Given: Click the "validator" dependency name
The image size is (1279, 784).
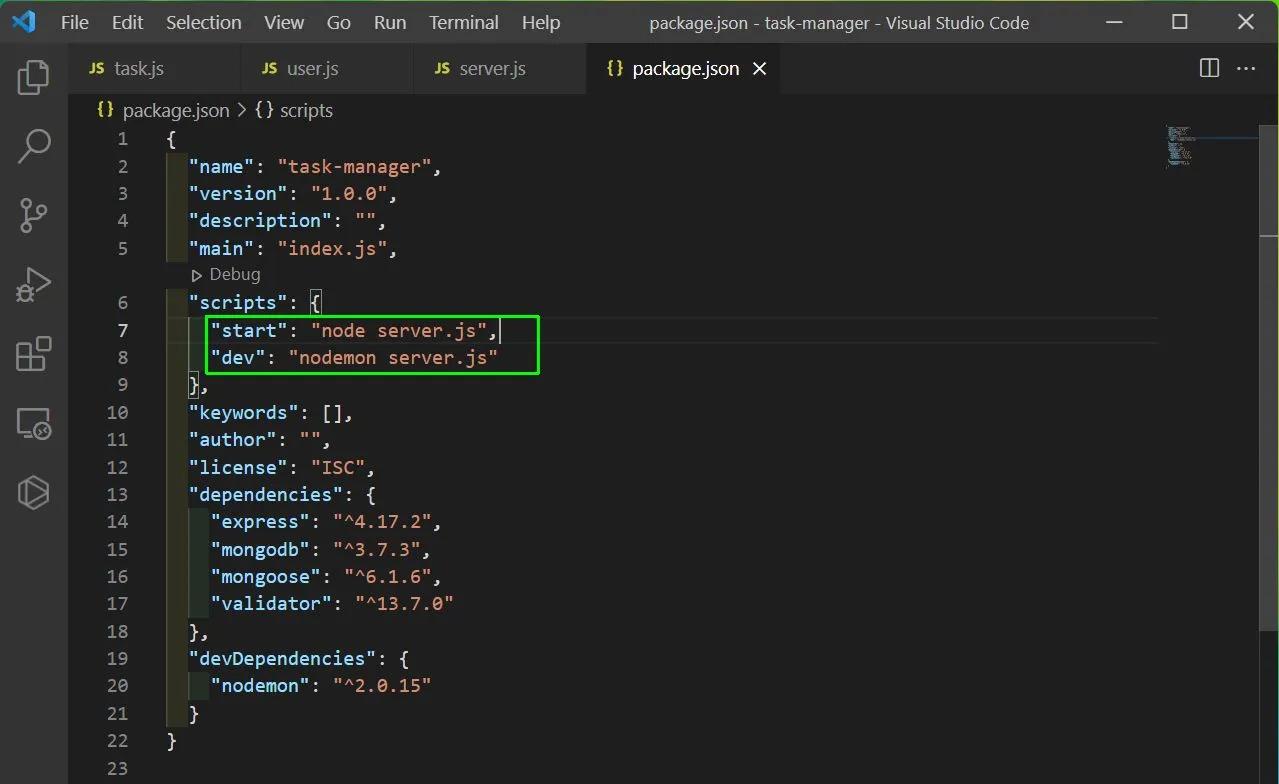Looking at the screenshot, I should [272, 603].
